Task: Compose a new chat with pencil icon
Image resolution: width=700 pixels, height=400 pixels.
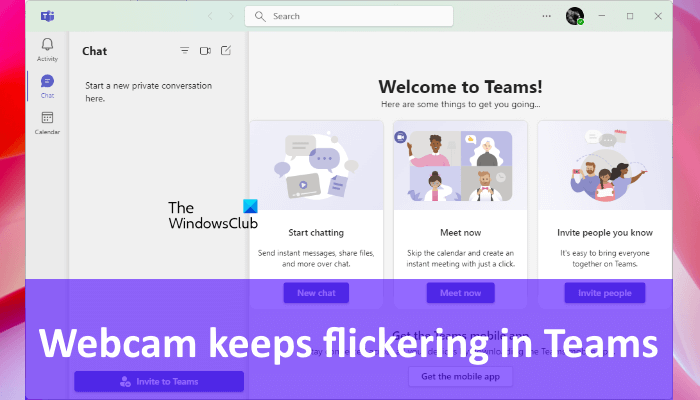Action: pyautogui.click(x=226, y=50)
